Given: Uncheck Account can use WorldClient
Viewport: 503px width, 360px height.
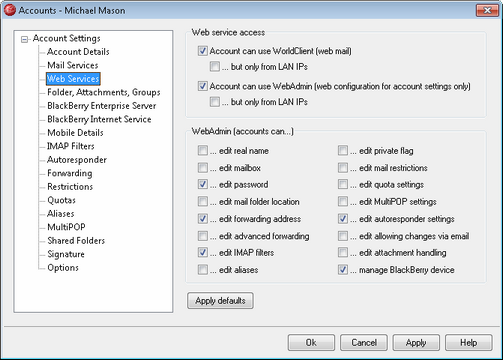Looking at the screenshot, I should [x=202, y=51].
